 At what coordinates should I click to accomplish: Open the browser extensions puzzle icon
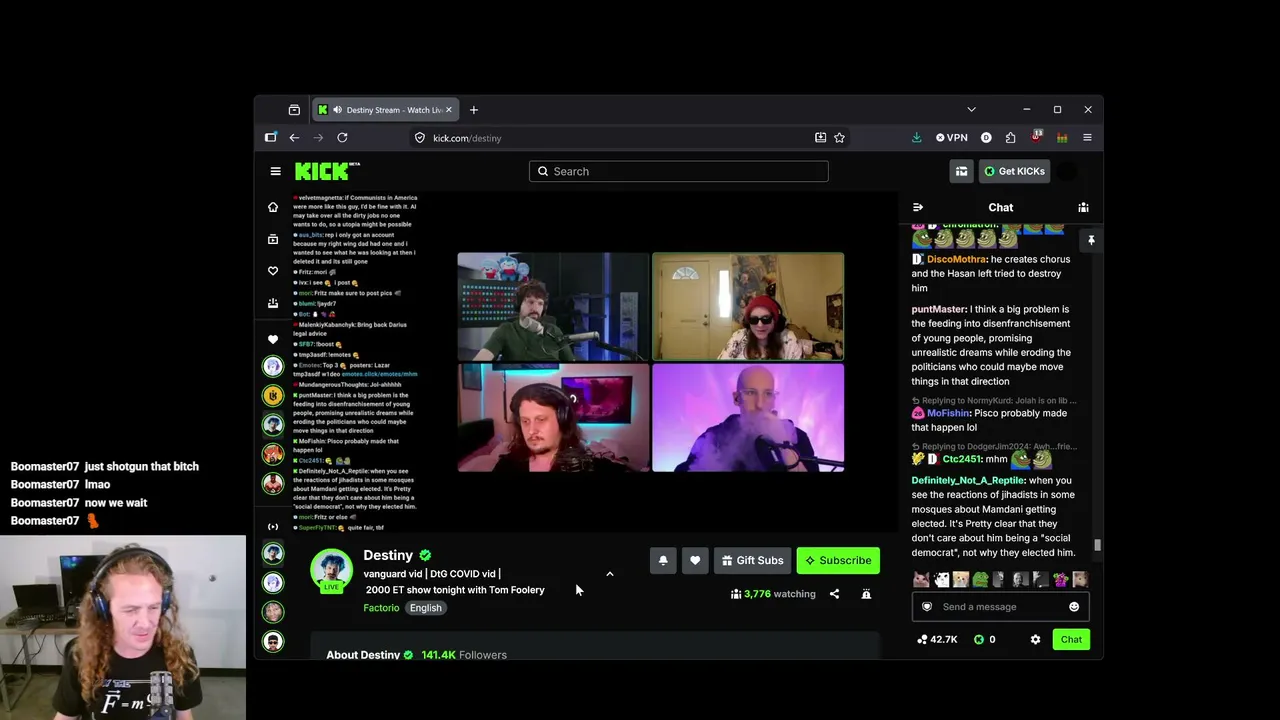pos(1010,138)
